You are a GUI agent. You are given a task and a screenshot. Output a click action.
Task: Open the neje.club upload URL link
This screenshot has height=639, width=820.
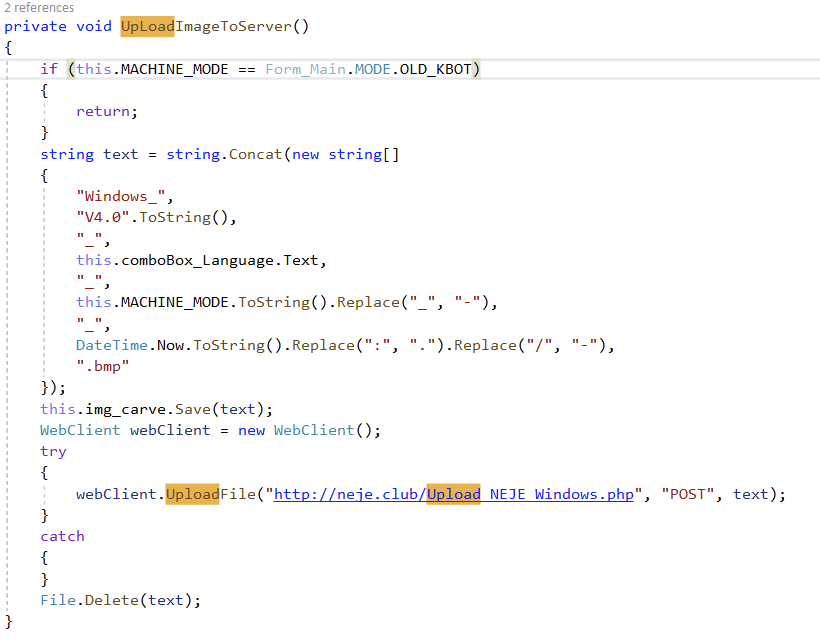(x=454, y=494)
